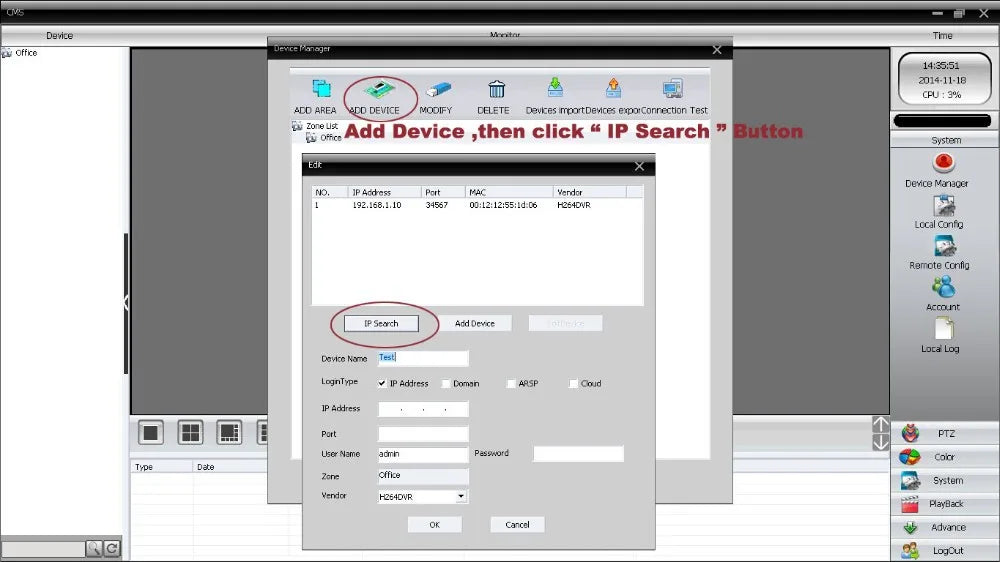Click the OK button in Edit dialog

434,524
